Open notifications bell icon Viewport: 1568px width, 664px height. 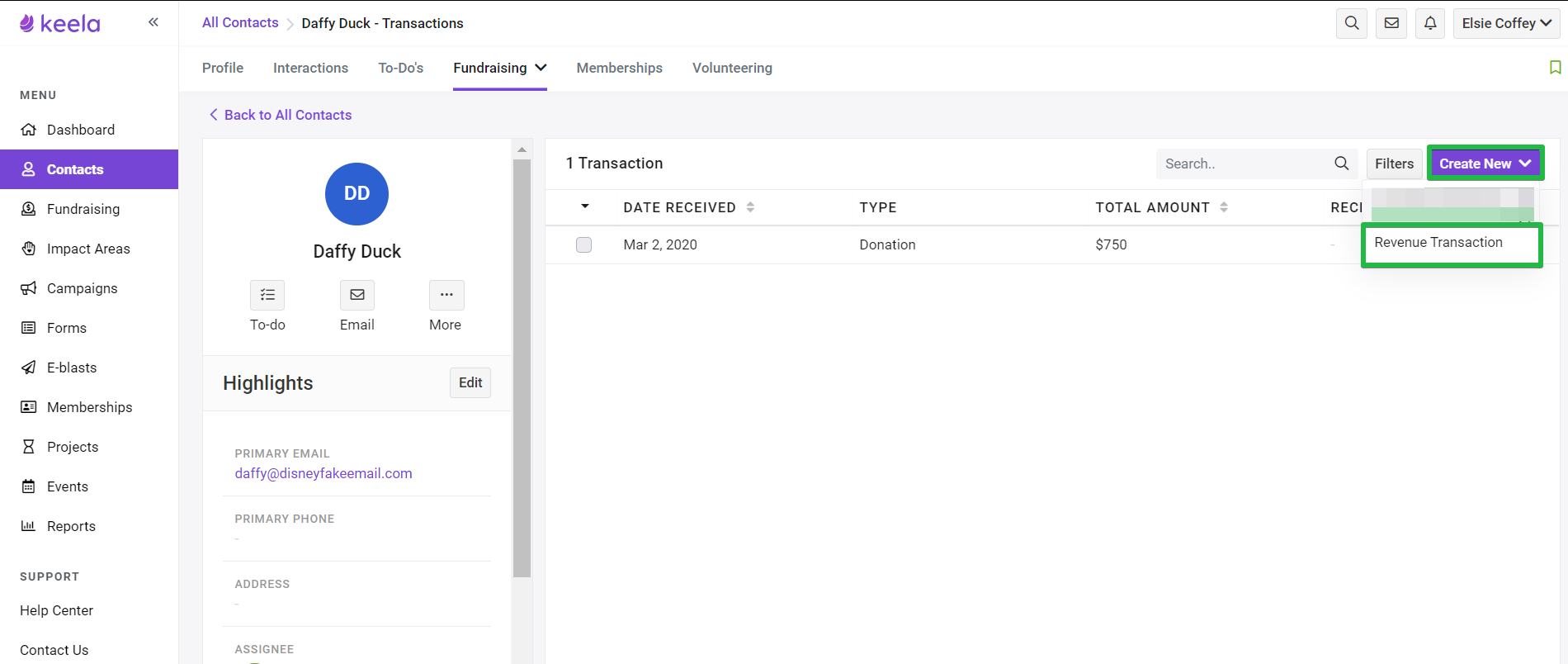pyautogui.click(x=1430, y=23)
